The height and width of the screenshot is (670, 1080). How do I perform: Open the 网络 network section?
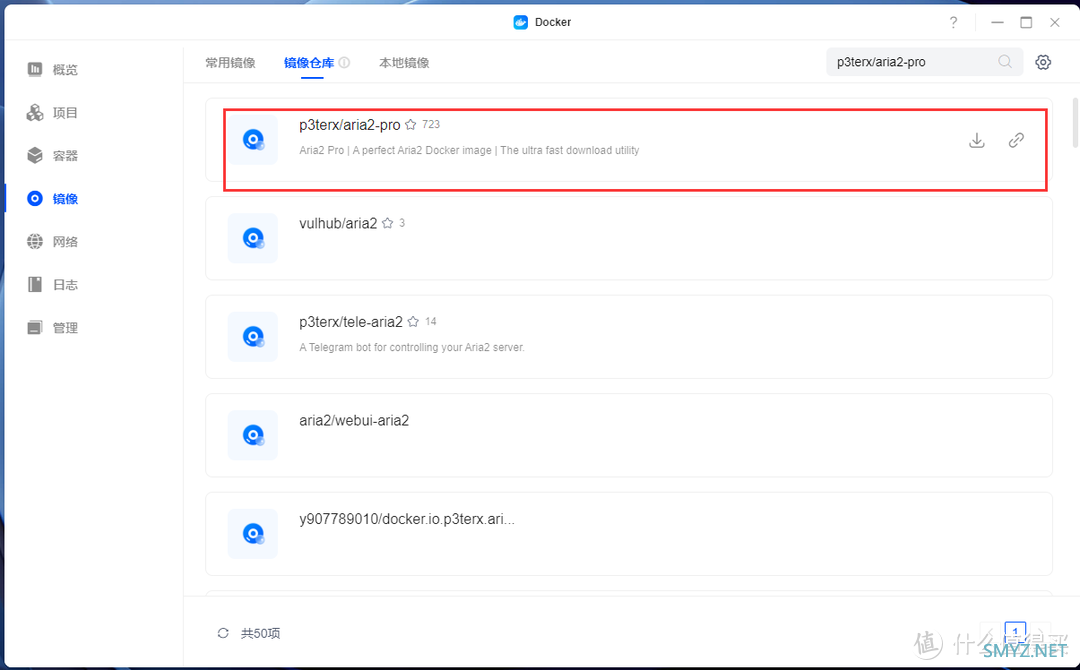point(52,242)
